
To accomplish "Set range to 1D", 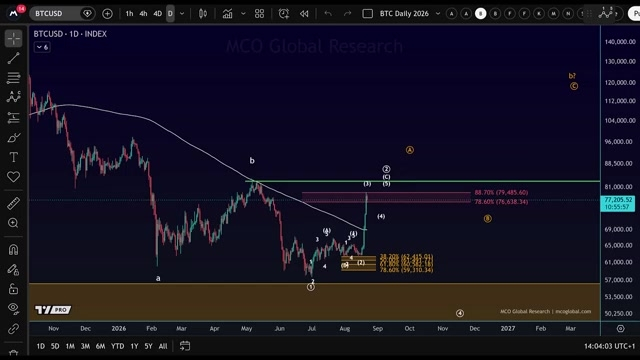I will click(x=40, y=346).
